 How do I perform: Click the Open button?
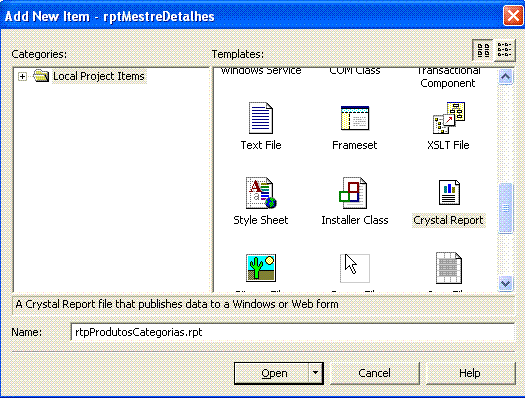click(272, 373)
